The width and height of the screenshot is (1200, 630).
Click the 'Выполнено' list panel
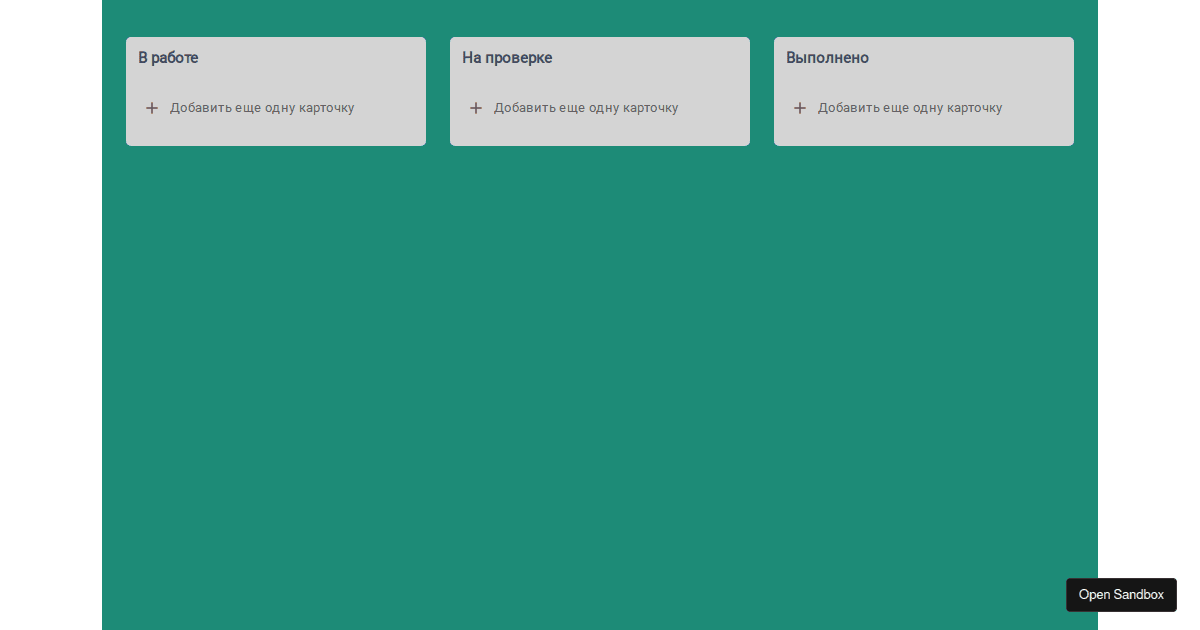(923, 90)
